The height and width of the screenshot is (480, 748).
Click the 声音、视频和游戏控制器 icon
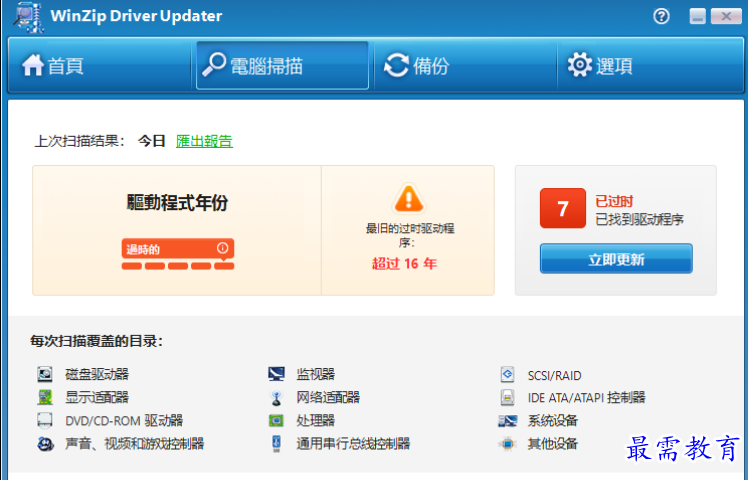pyautogui.click(x=45, y=444)
